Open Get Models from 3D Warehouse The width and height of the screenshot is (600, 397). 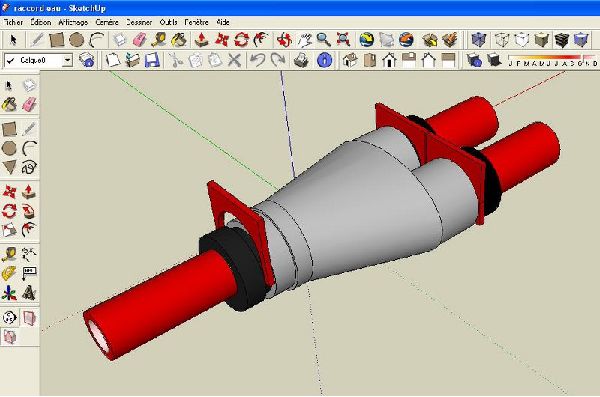click(430, 40)
